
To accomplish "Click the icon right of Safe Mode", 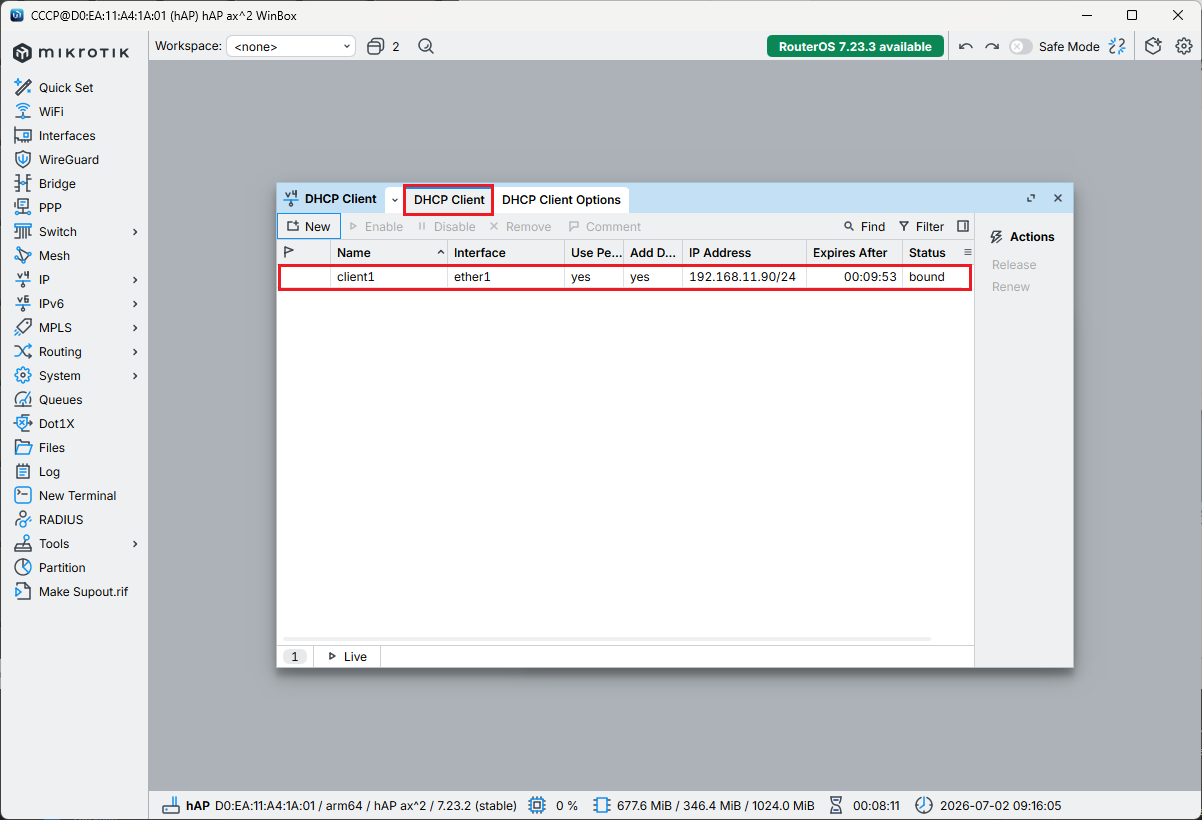I will (1118, 46).
